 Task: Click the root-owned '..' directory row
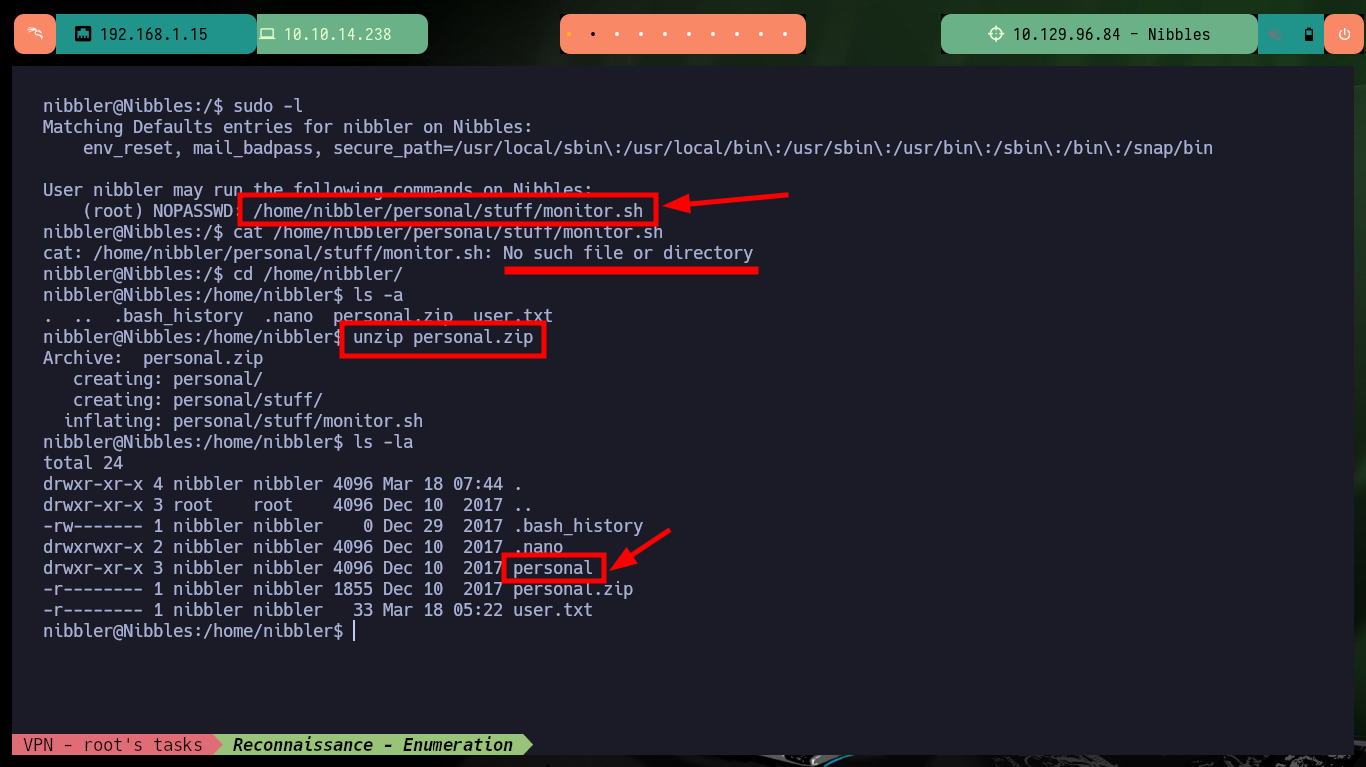coord(288,505)
